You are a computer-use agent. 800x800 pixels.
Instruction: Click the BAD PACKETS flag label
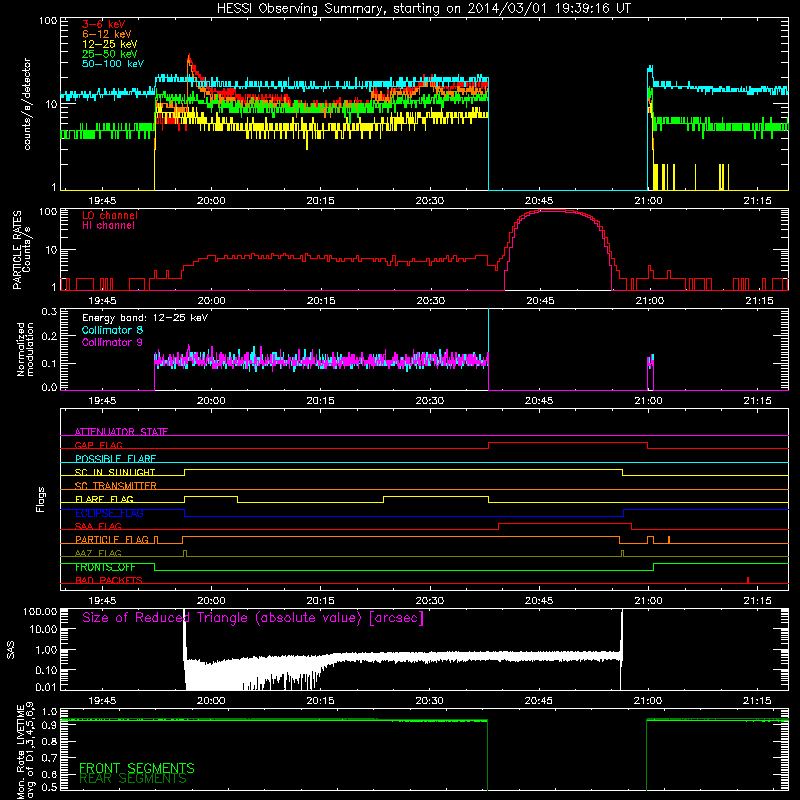coord(109,580)
